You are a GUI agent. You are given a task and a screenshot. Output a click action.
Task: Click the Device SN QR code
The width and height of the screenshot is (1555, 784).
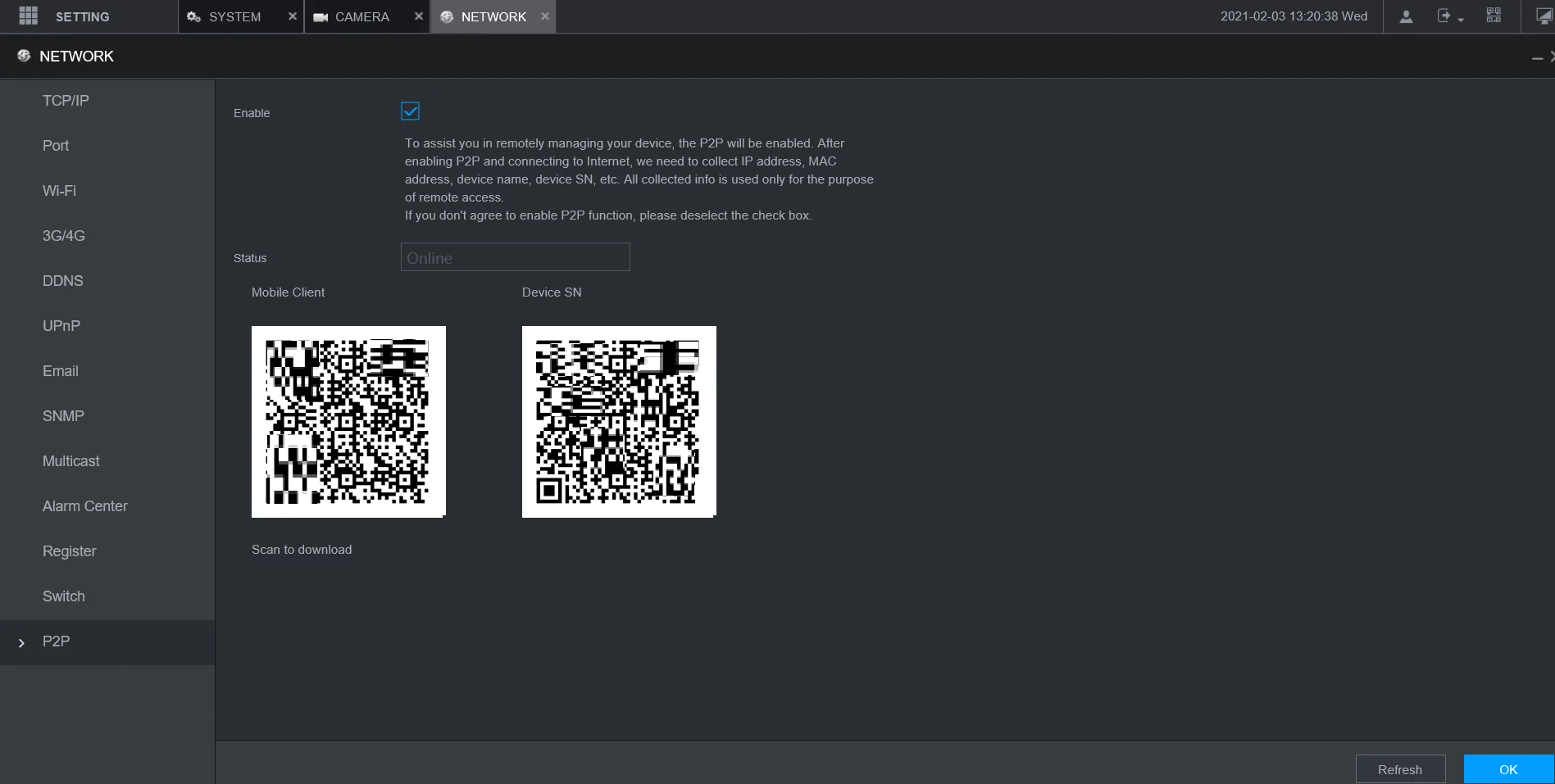pyautogui.click(x=619, y=422)
